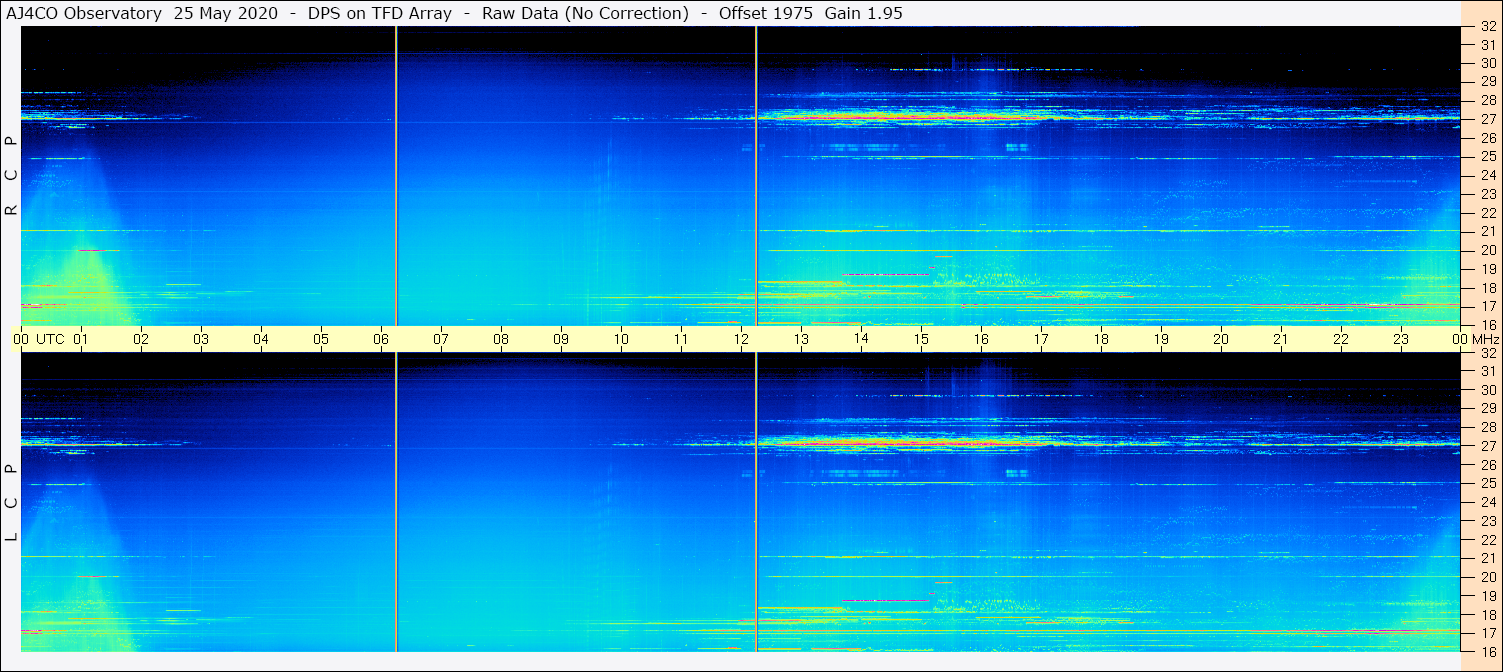This screenshot has height=672, width=1503.
Task: Click the 'UTC' label on the time axis
Action: coord(51,339)
